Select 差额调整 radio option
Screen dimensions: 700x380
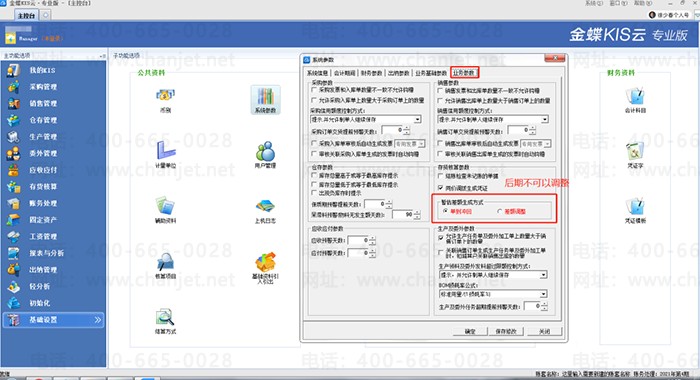click(500, 211)
